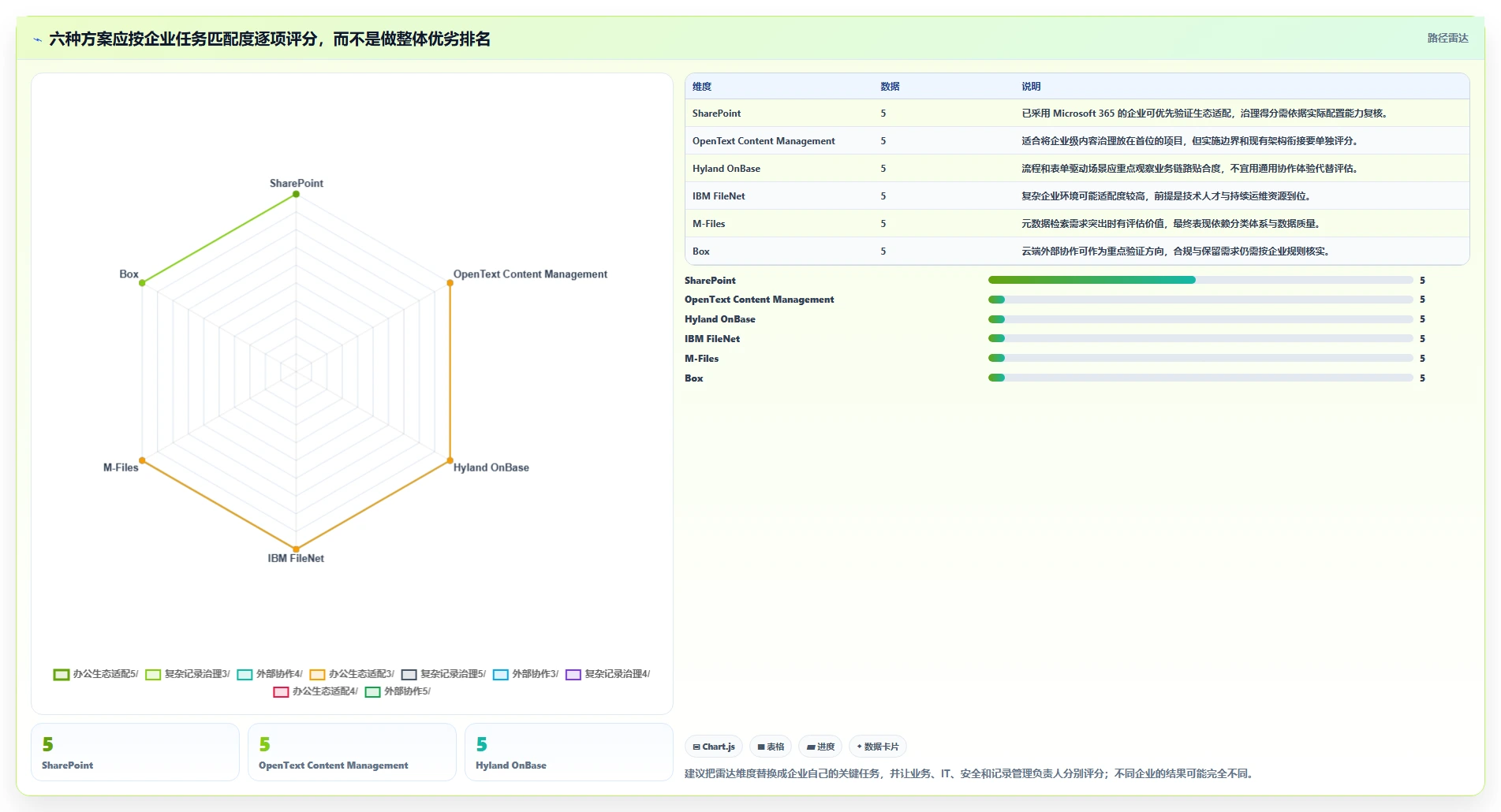This screenshot has height=812, width=1501.
Task: Click the OpenText vertex point on the radar
Action: click(x=450, y=283)
